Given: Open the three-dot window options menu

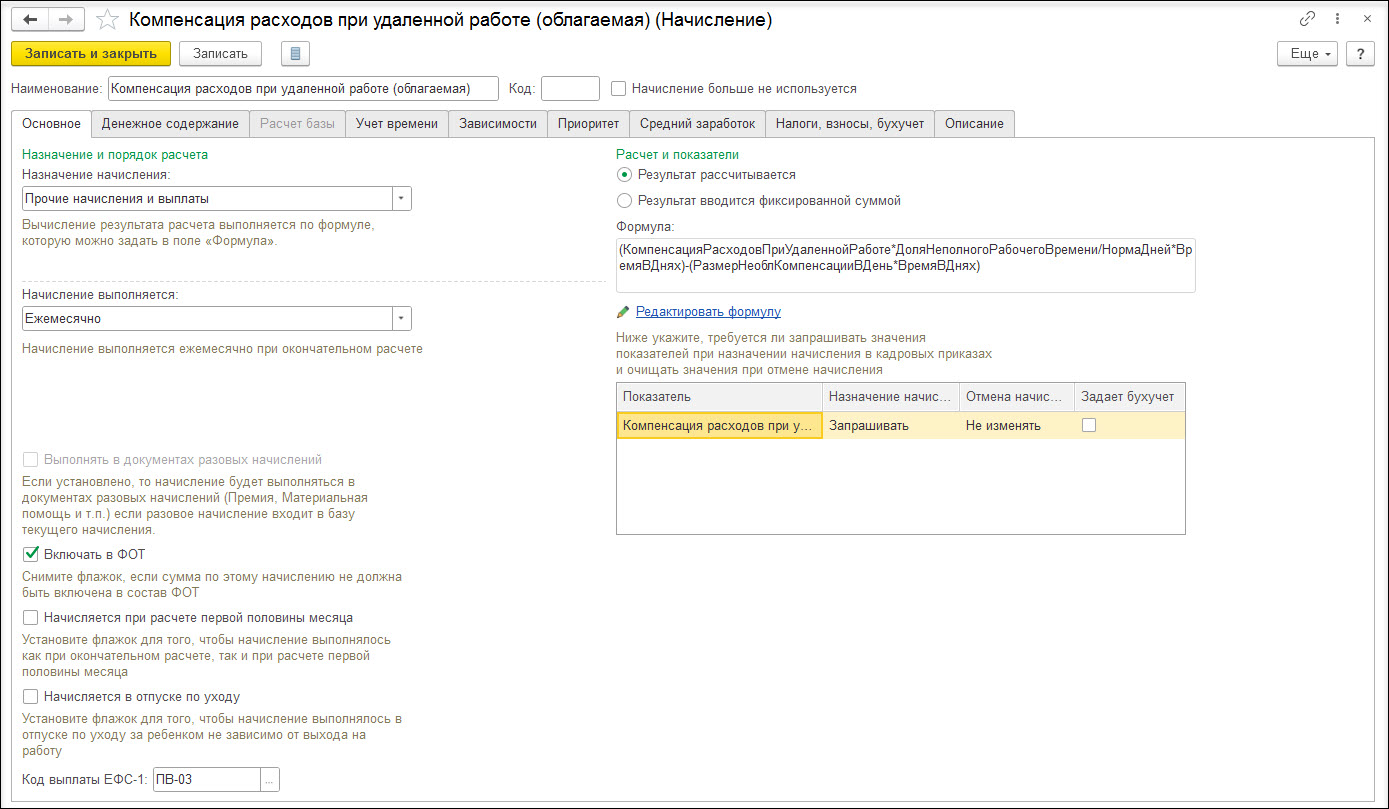Looking at the screenshot, I should pyautogui.click(x=1337, y=19).
